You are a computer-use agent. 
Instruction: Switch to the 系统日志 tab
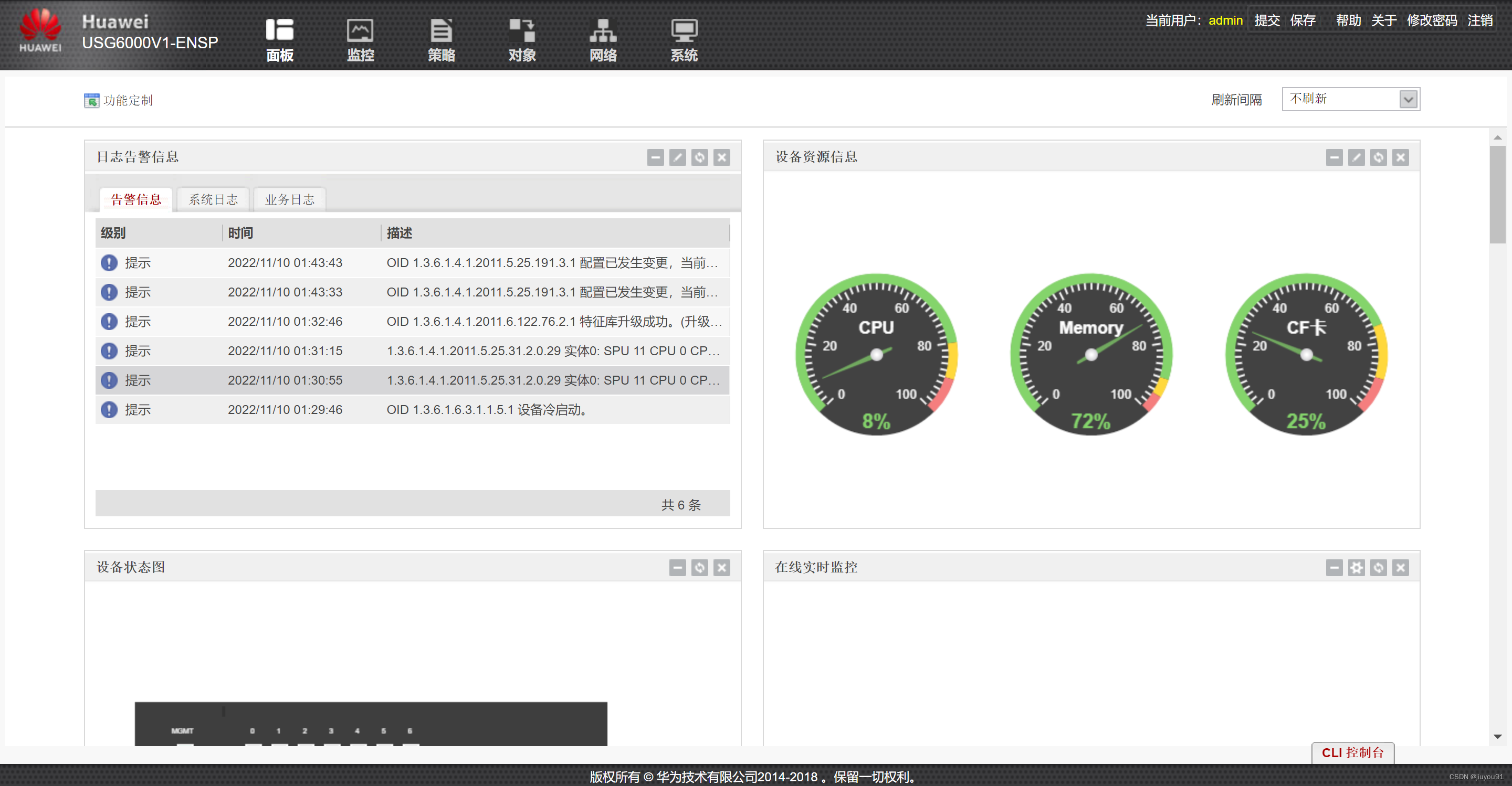213,199
